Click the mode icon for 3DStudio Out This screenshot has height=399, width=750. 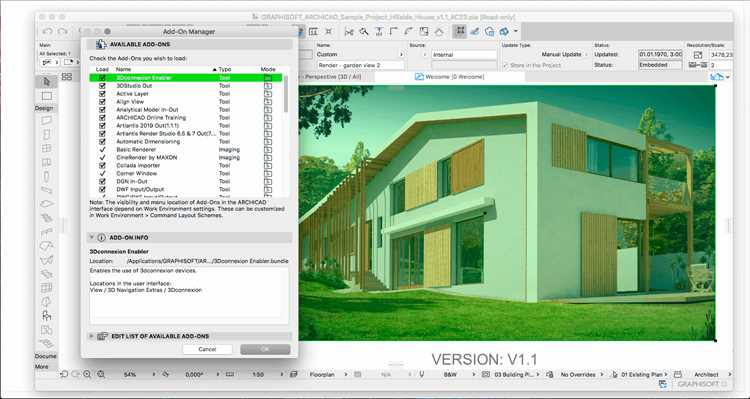tap(268, 86)
